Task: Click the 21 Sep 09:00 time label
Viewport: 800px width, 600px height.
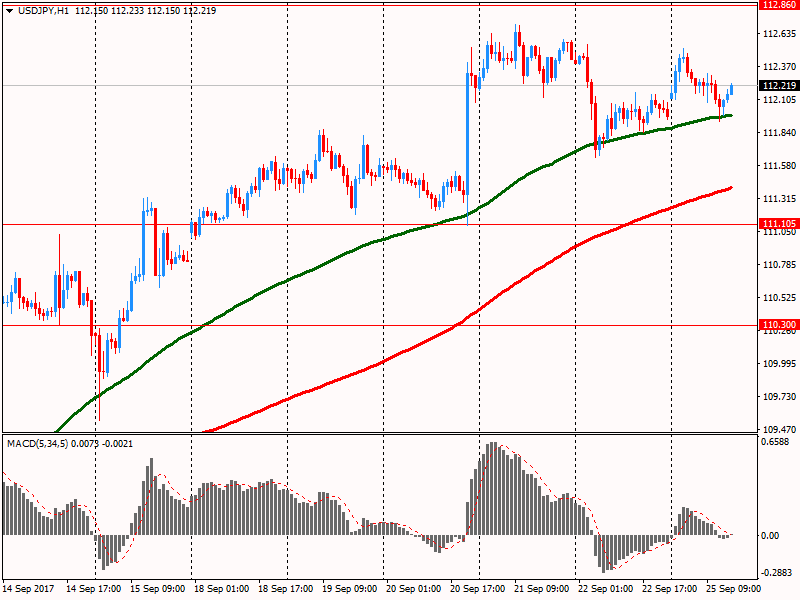Action: pyautogui.click(x=541, y=589)
